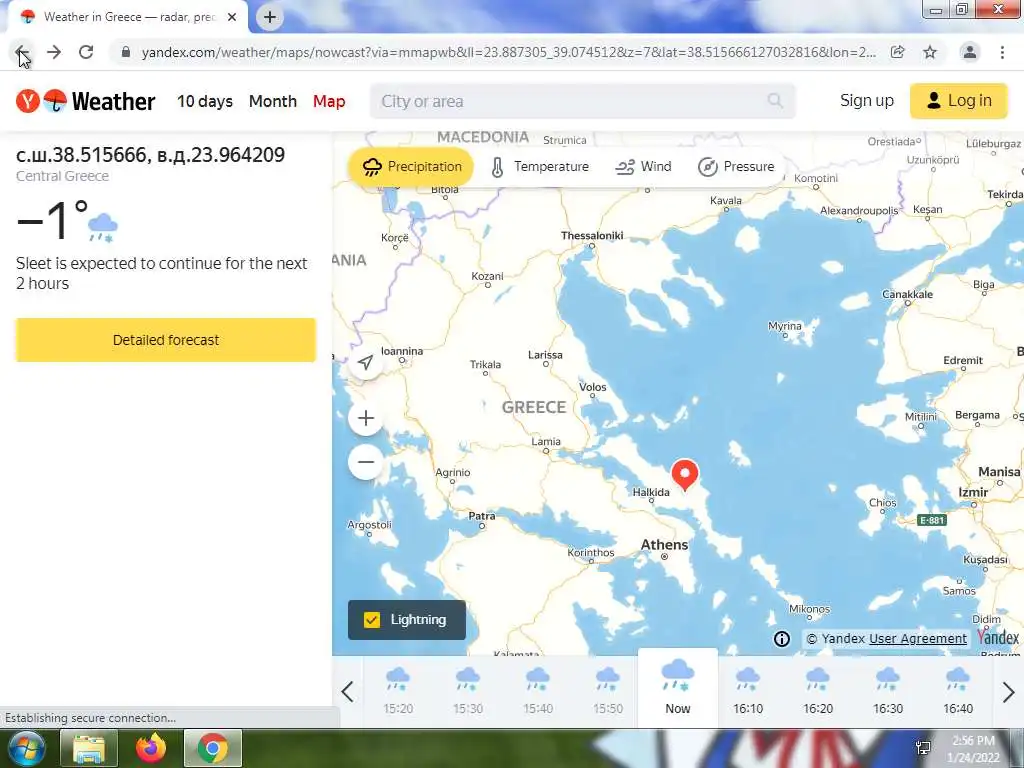Click the Central Greece region text
The height and width of the screenshot is (768, 1024).
pos(63,176)
